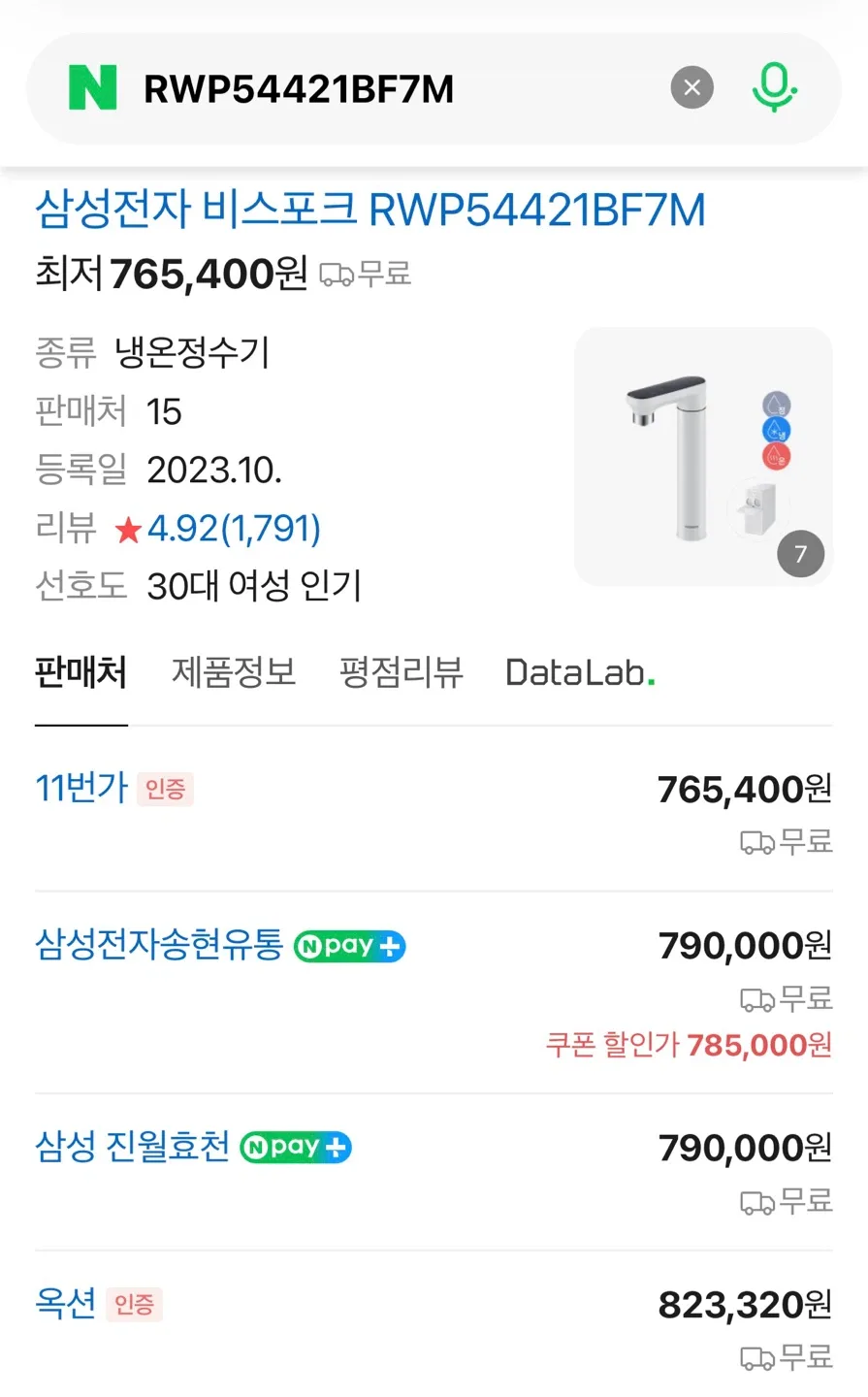This screenshot has height=1397, width=868.
Task: Type in the RWP54421BF7M search field
Action: (388, 89)
